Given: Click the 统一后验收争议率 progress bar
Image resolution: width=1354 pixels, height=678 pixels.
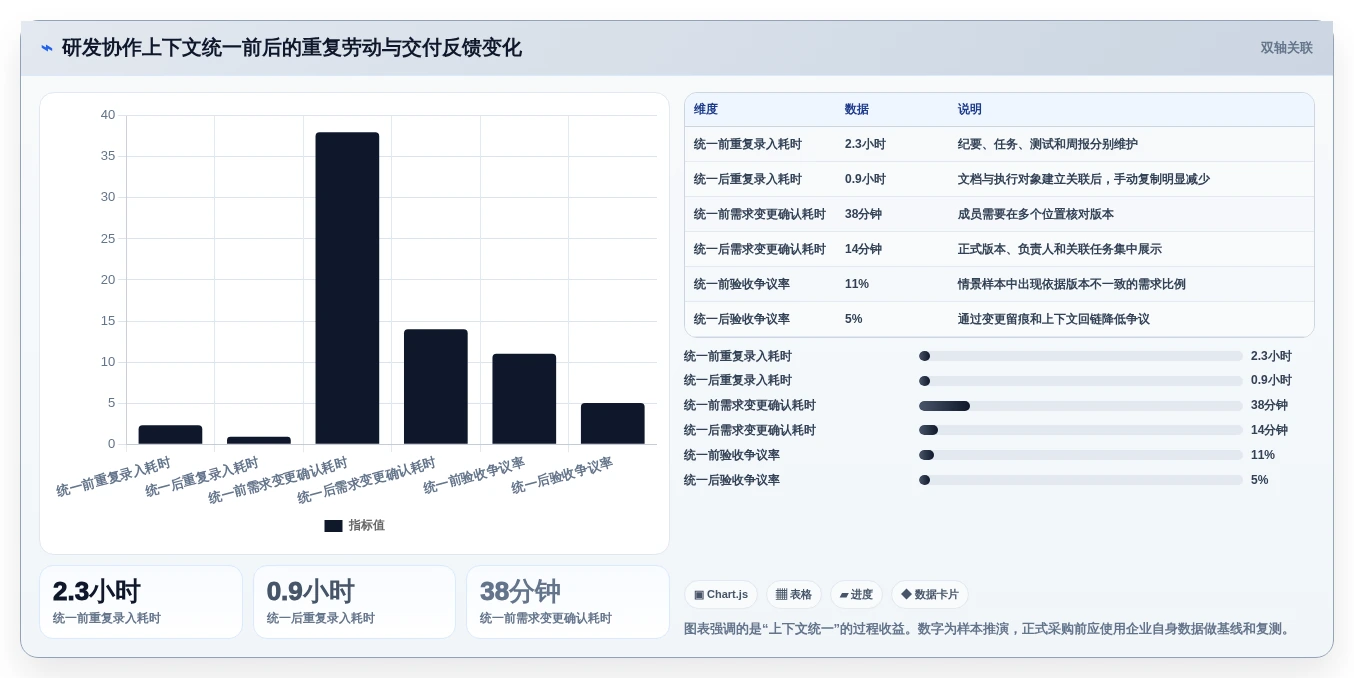Looking at the screenshot, I should click(1081, 481).
